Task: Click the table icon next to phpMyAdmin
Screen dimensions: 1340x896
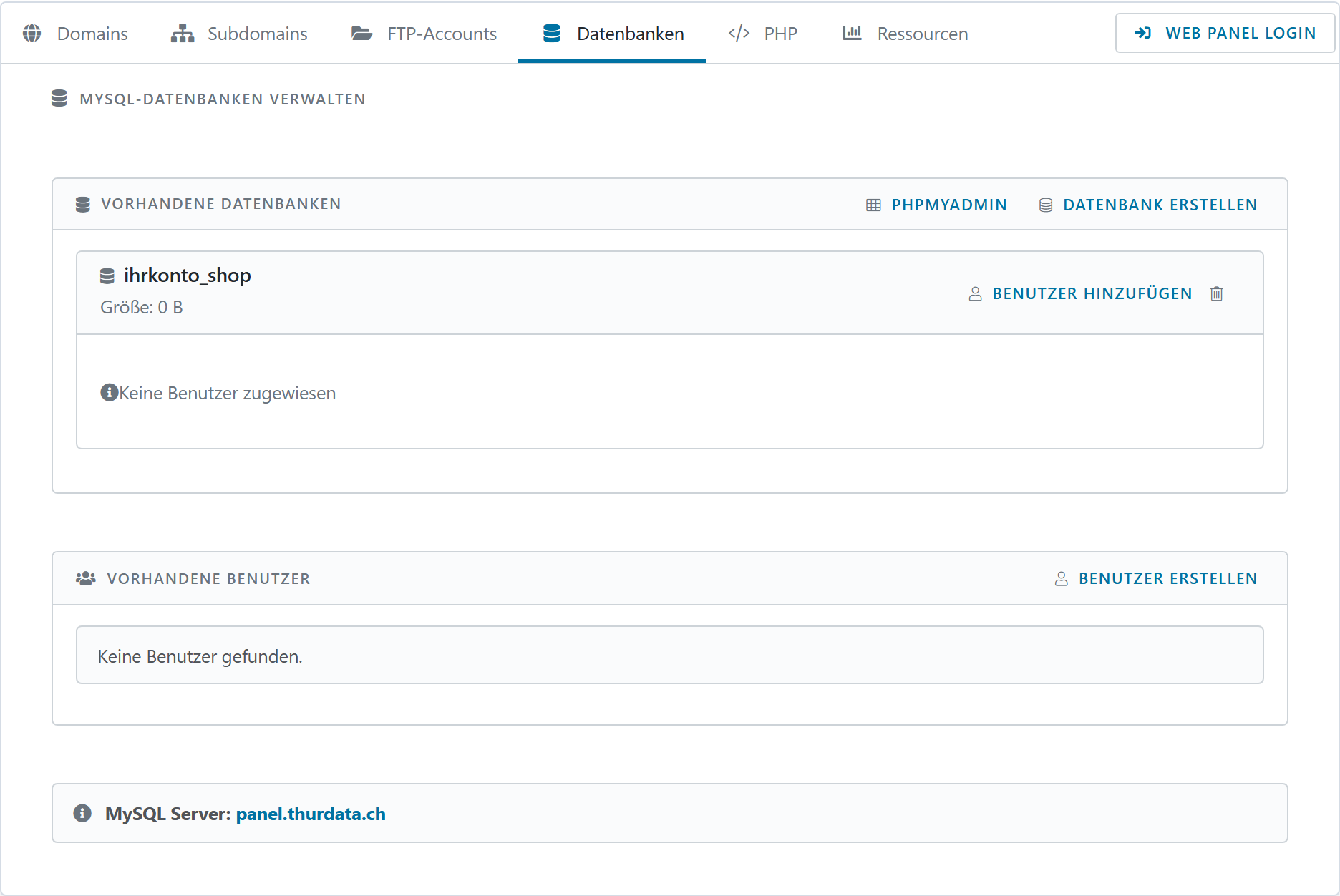Action: pos(873,205)
